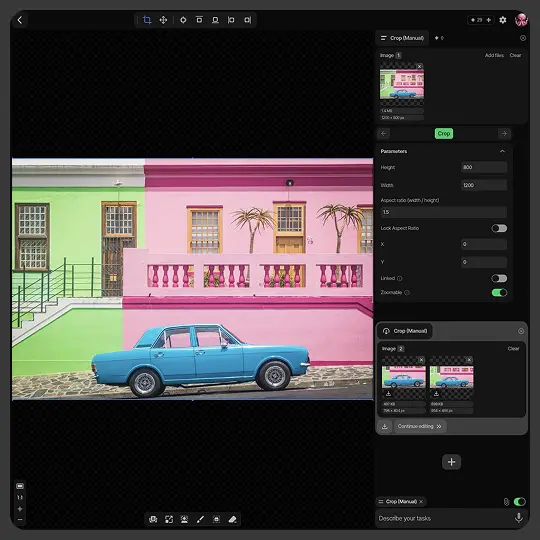Open settings gear in top-right corner
Viewport: 540px width, 540px height.
(503, 20)
